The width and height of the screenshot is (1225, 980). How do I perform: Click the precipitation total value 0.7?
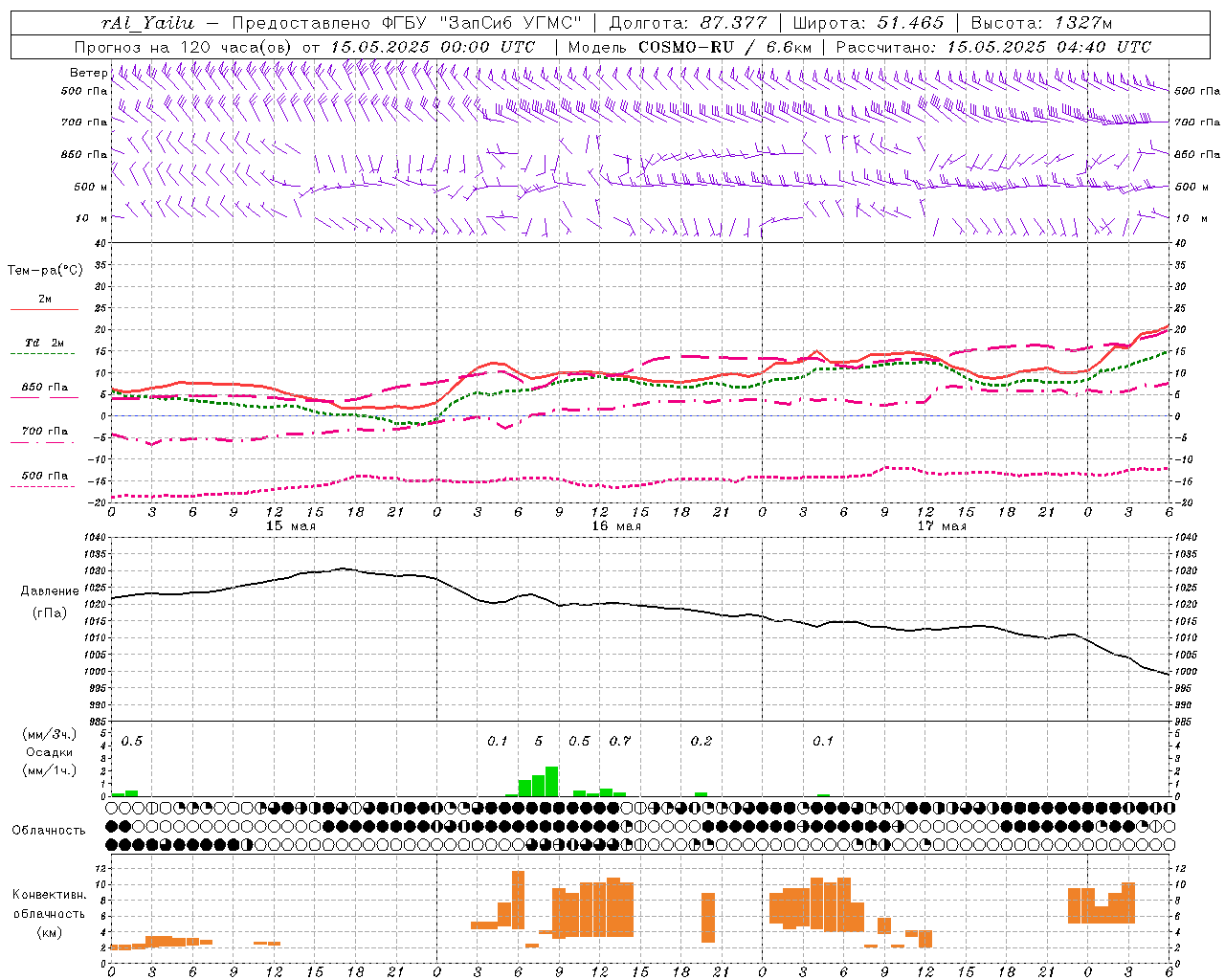(620, 742)
